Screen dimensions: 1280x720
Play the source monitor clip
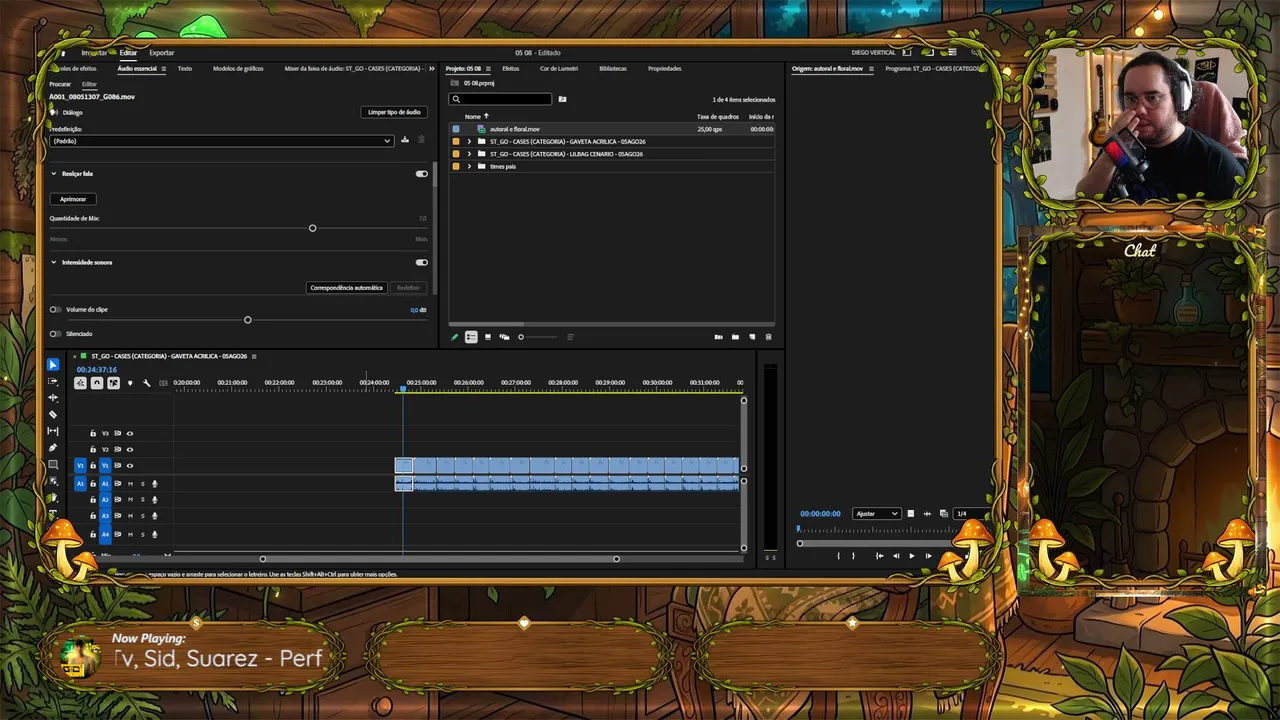[x=911, y=556]
